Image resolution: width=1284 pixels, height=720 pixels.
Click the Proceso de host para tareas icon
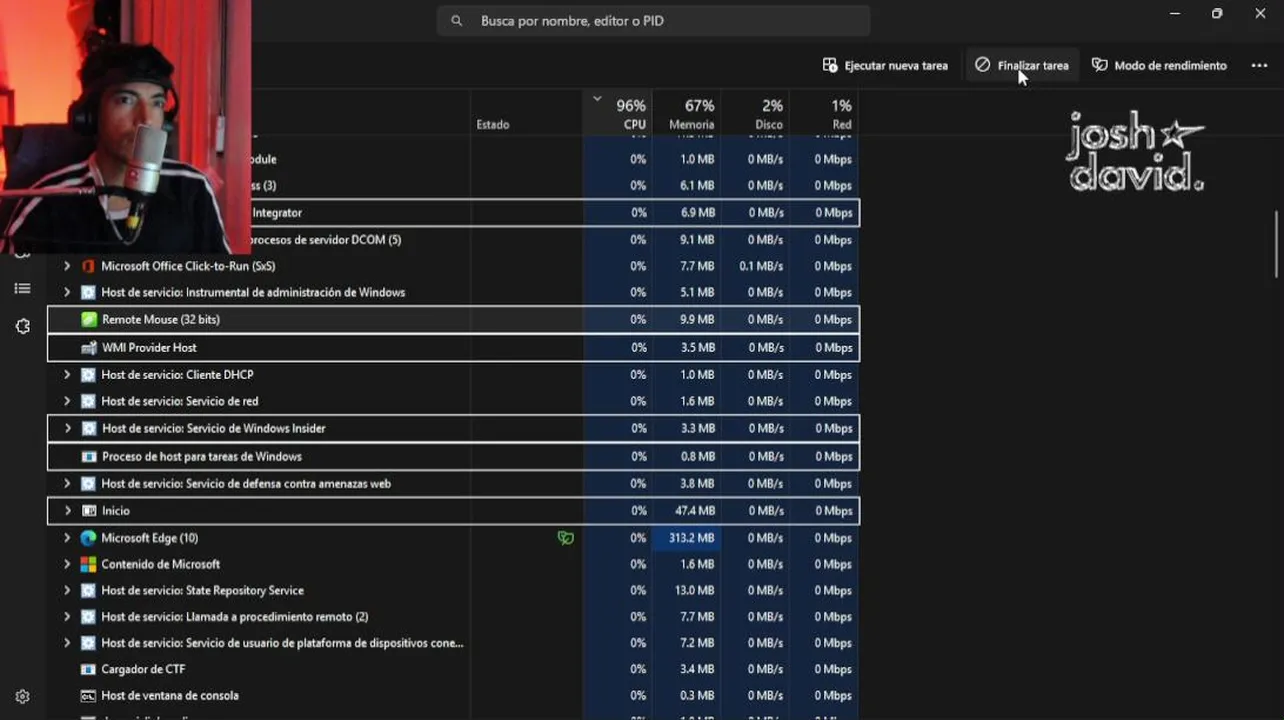pos(88,457)
